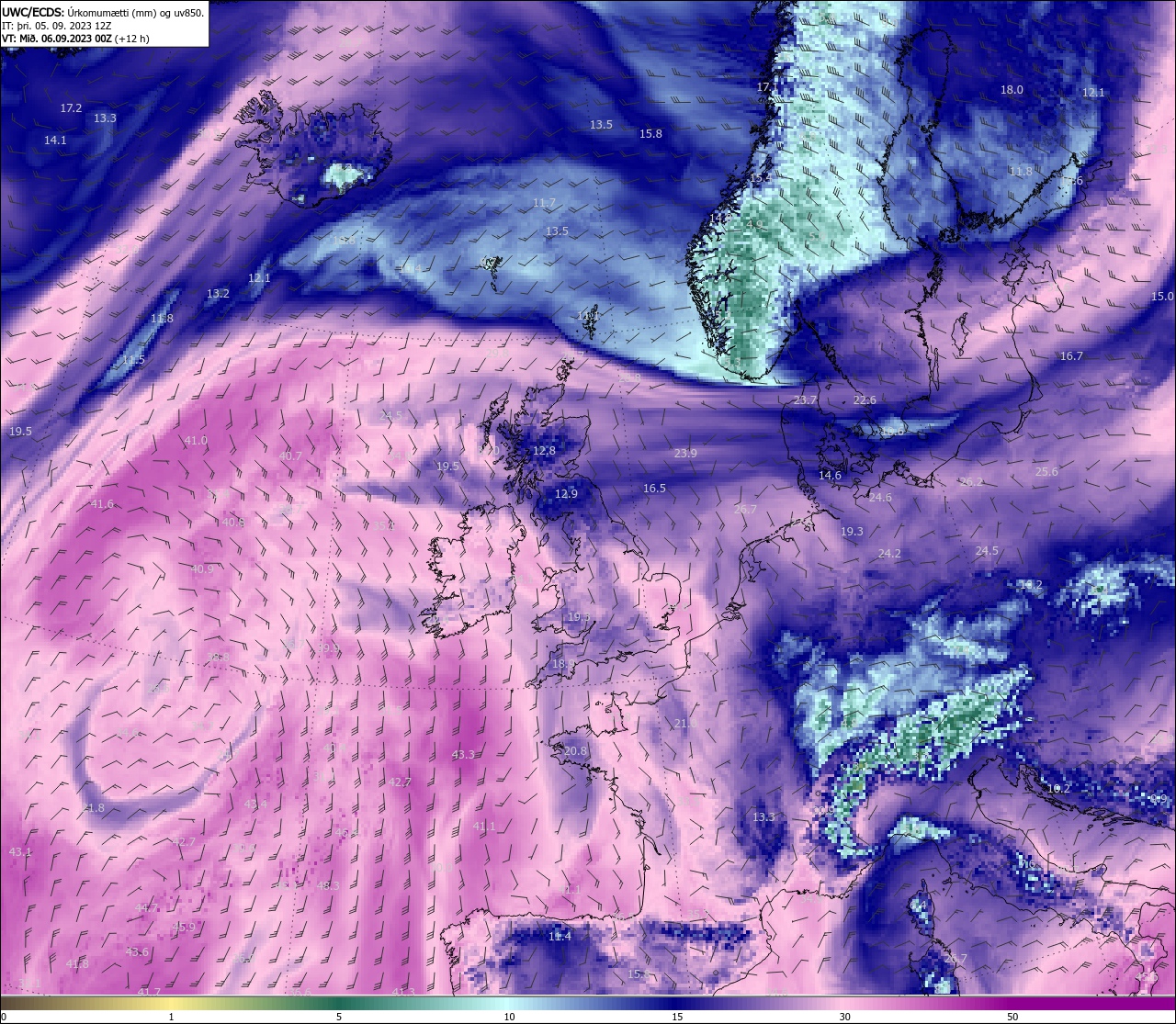
Task: Click the map value 40.7
Action: coord(290,456)
